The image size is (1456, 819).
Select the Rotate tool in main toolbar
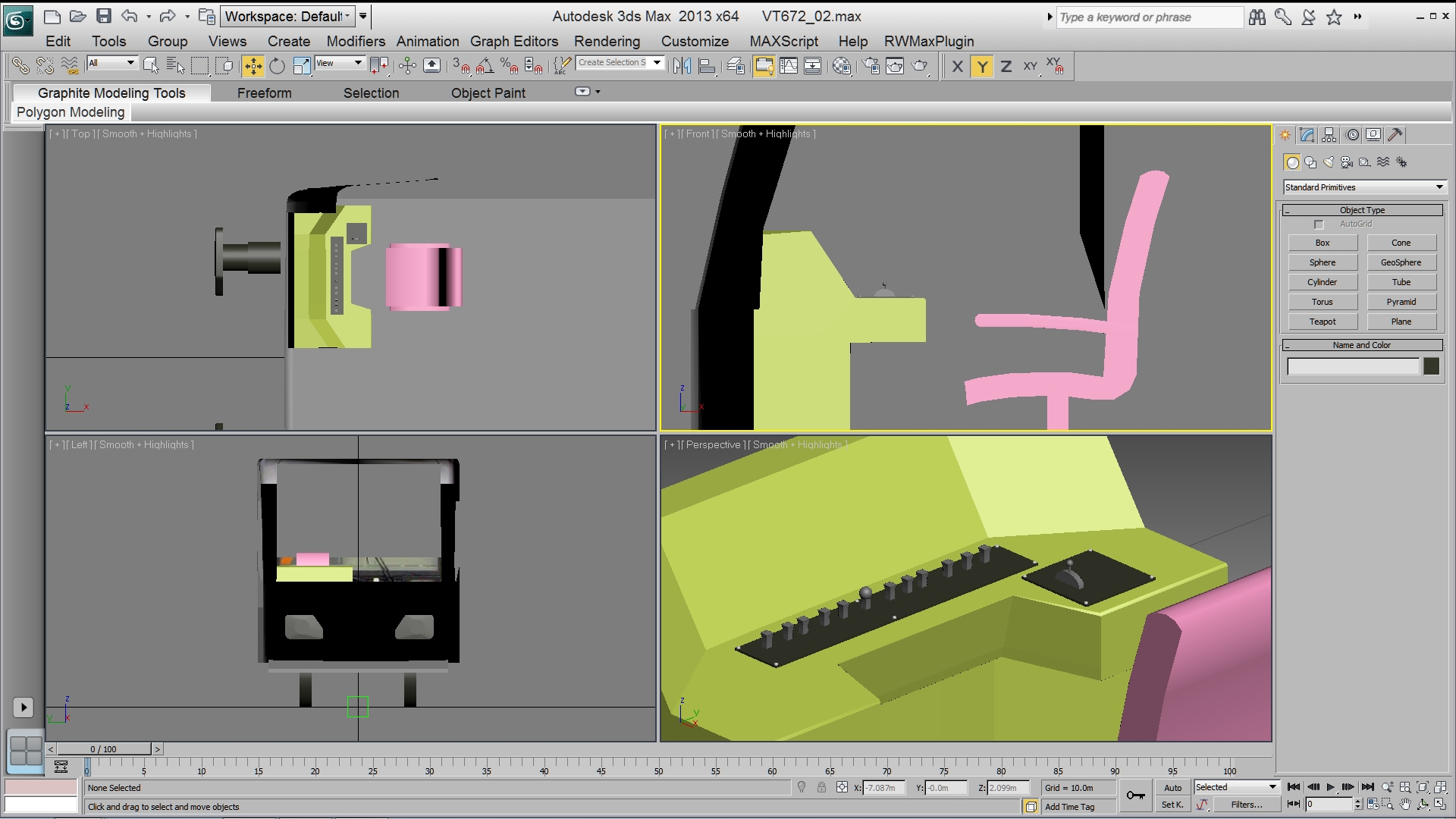click(277, 67)
